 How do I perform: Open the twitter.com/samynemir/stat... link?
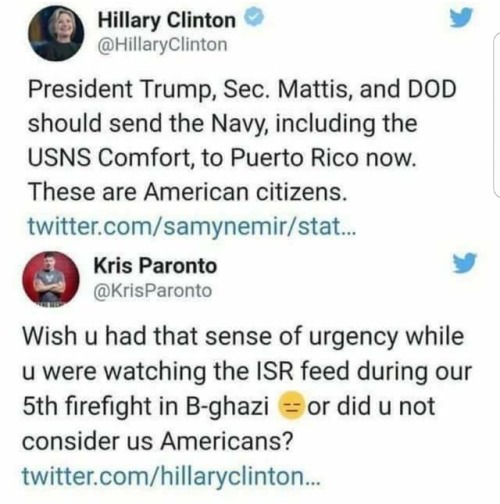(x=192, y=226)
